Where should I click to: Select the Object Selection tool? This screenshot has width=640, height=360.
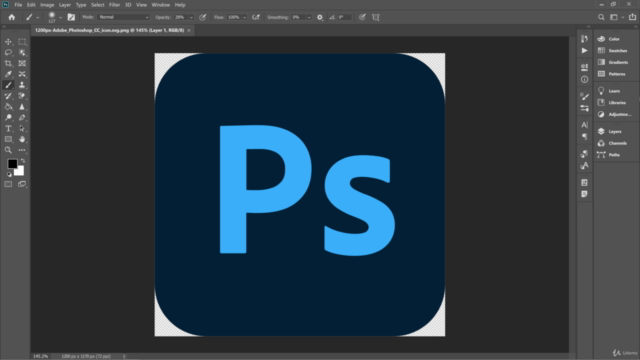[22, 52]
